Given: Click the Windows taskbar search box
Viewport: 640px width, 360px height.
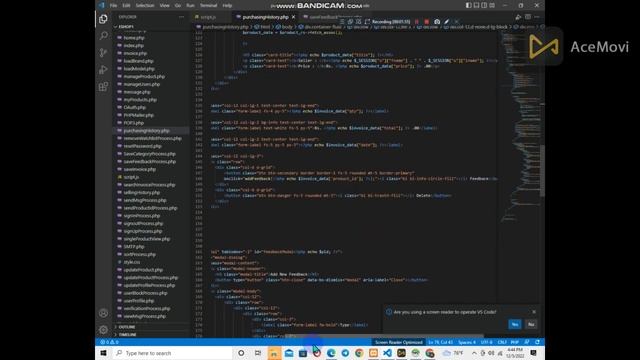Looking at the screenshot, I should pyautogui.click(x=171, y=353).
